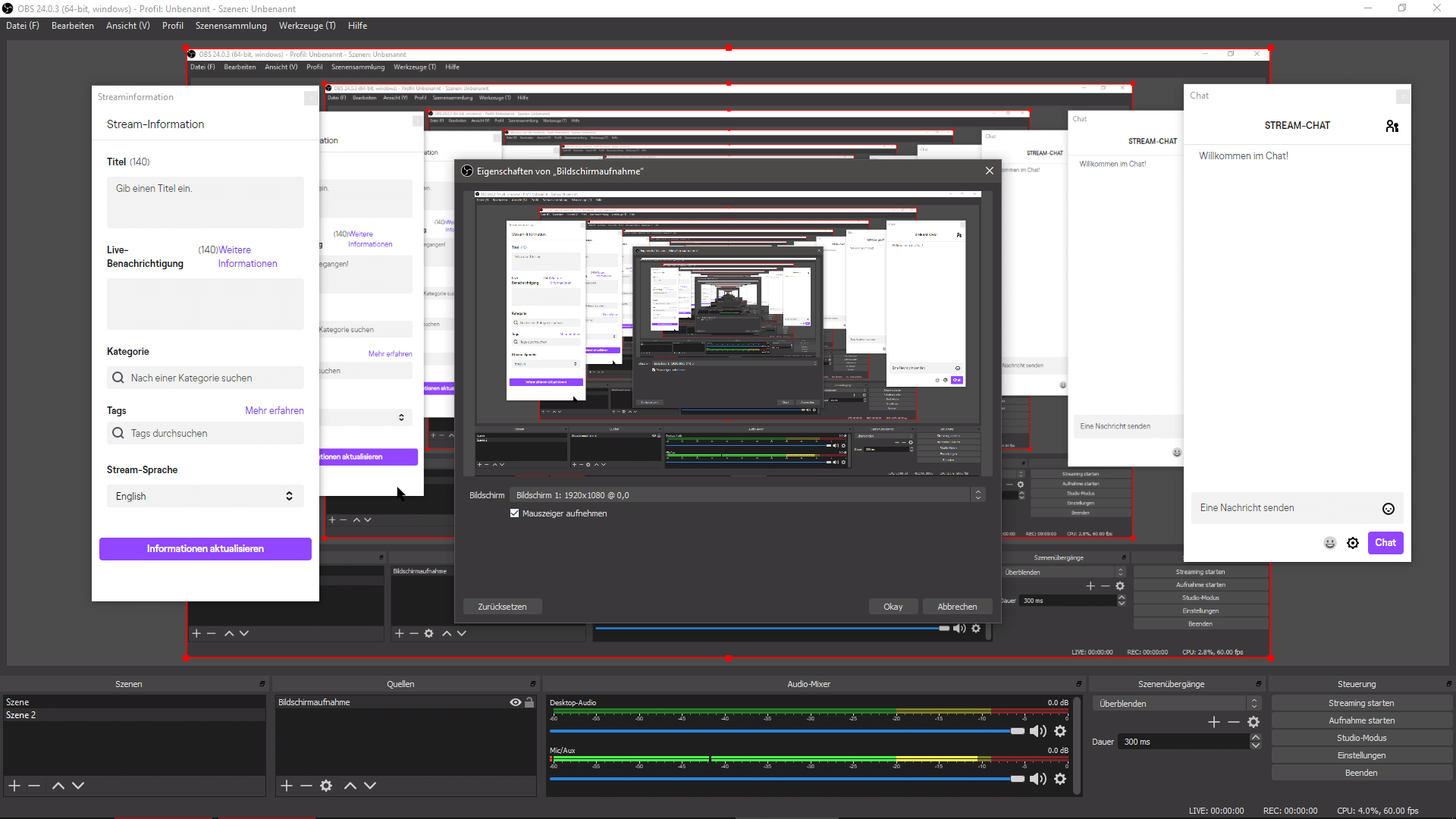Toggle lock on Bildschirmaufnahme source
This screenshot has height=819, width=1456.
[529, 702]
